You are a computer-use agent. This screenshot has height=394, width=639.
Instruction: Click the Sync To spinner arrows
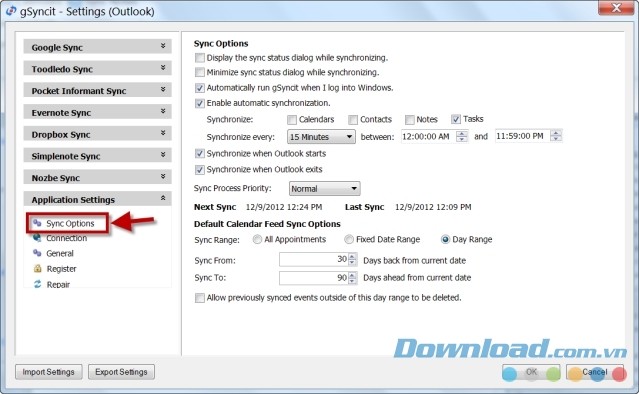(353, 278)
